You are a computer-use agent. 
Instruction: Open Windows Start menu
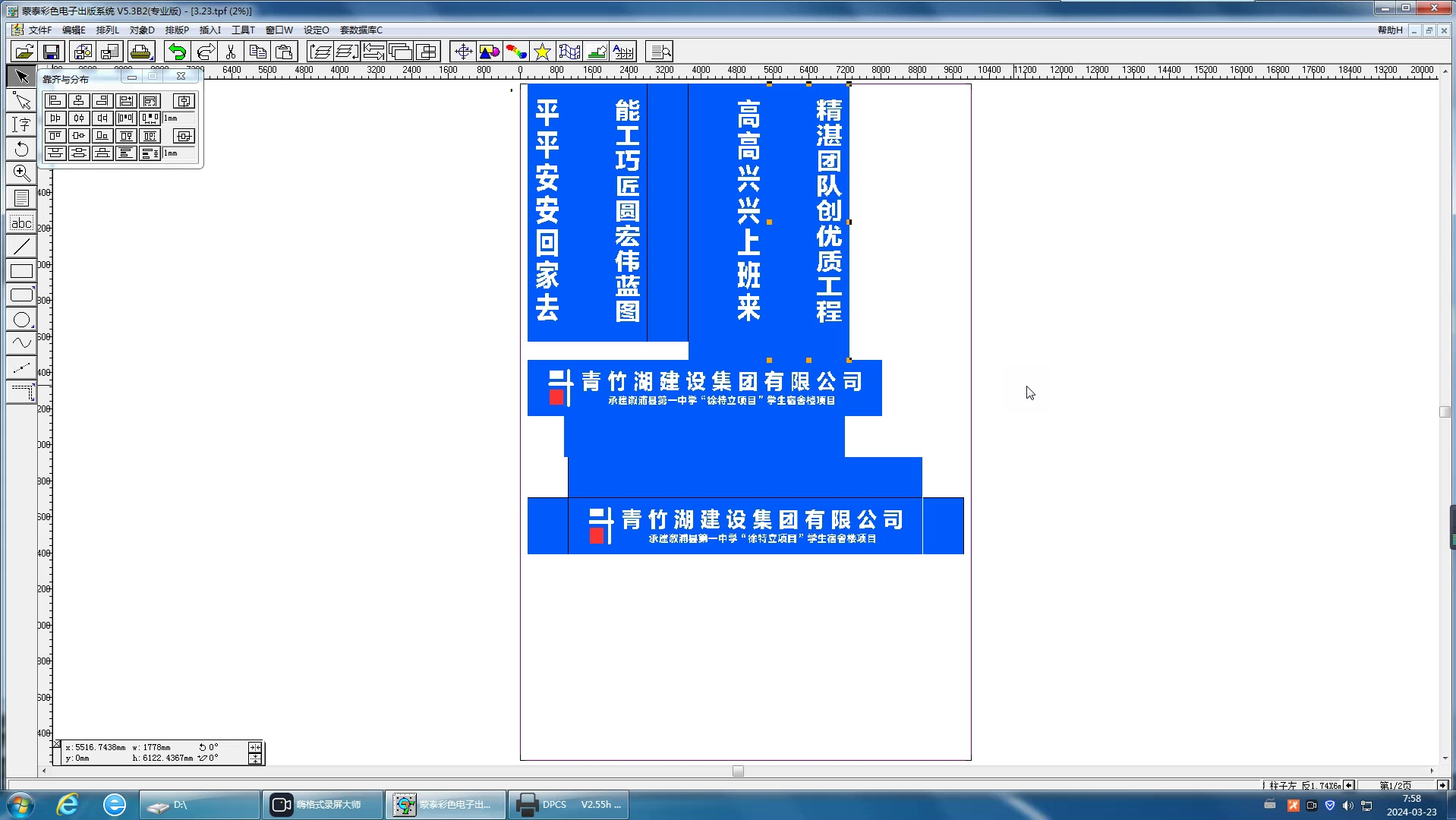[20, 804]
